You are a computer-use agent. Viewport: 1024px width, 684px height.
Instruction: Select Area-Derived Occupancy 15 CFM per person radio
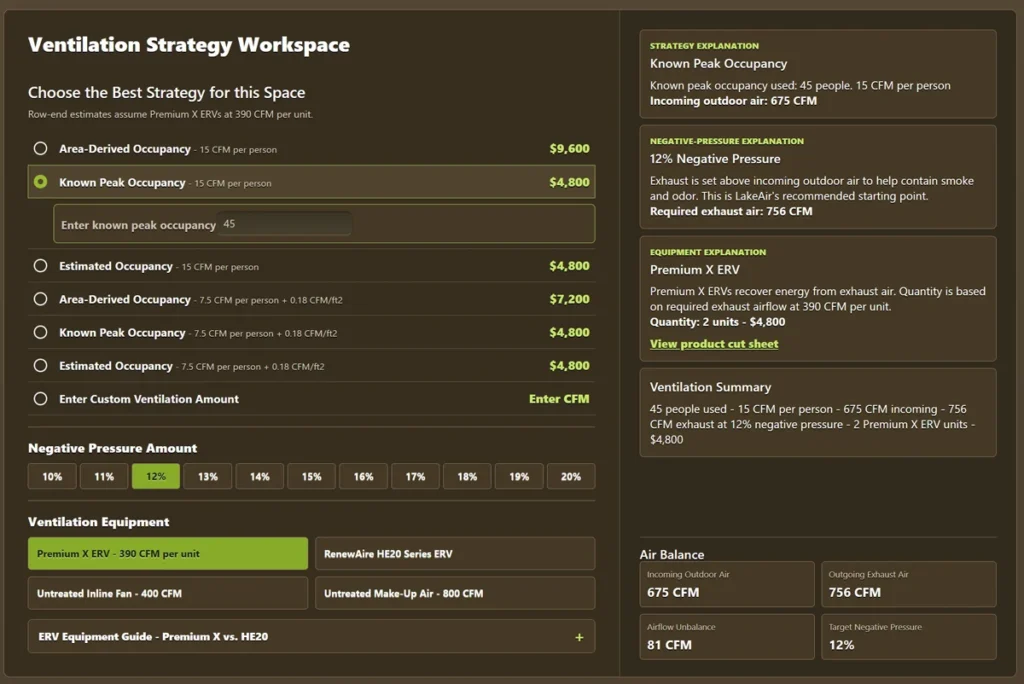coord(40,148)
